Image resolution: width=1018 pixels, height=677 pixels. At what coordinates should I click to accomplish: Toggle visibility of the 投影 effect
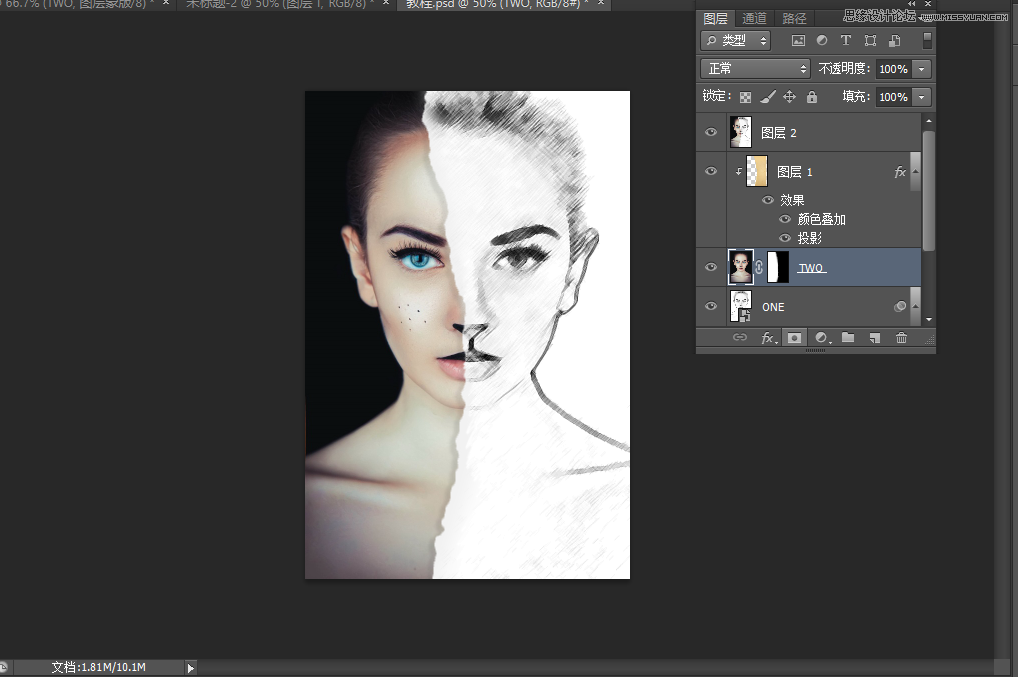pyautogui.click(x=785, y=238)
